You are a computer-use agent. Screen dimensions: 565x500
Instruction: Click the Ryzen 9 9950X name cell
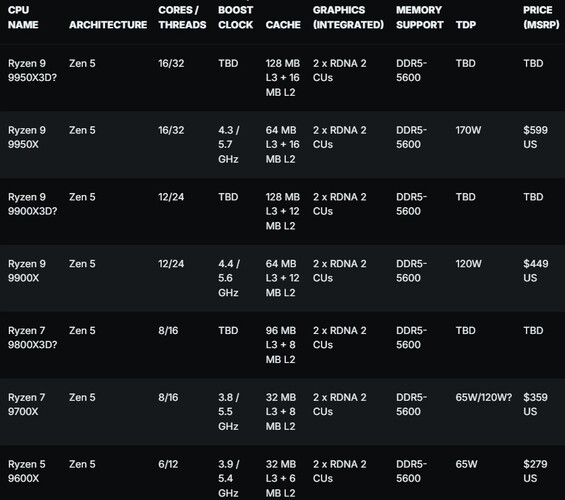point(27,137)
